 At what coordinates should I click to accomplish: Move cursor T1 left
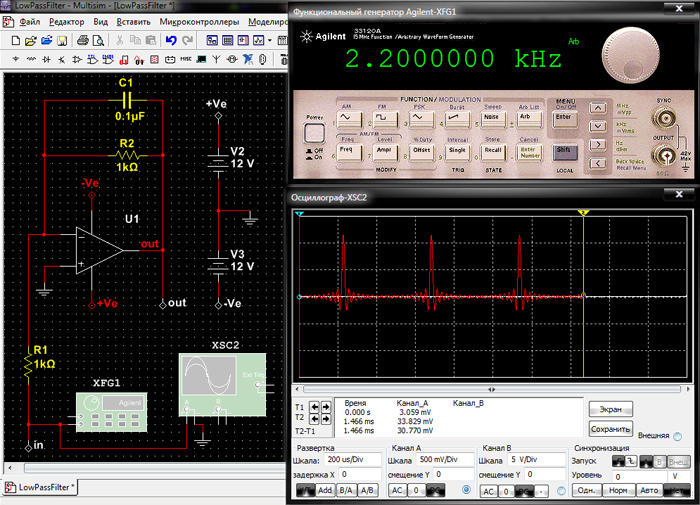(x=315, y=407)
